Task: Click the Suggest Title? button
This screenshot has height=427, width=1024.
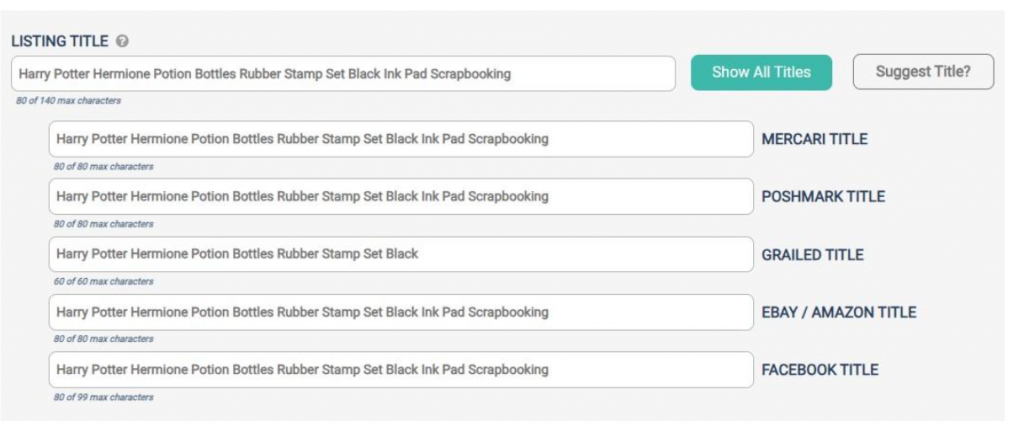Action: pyautogui.click(x=923, y=72)
